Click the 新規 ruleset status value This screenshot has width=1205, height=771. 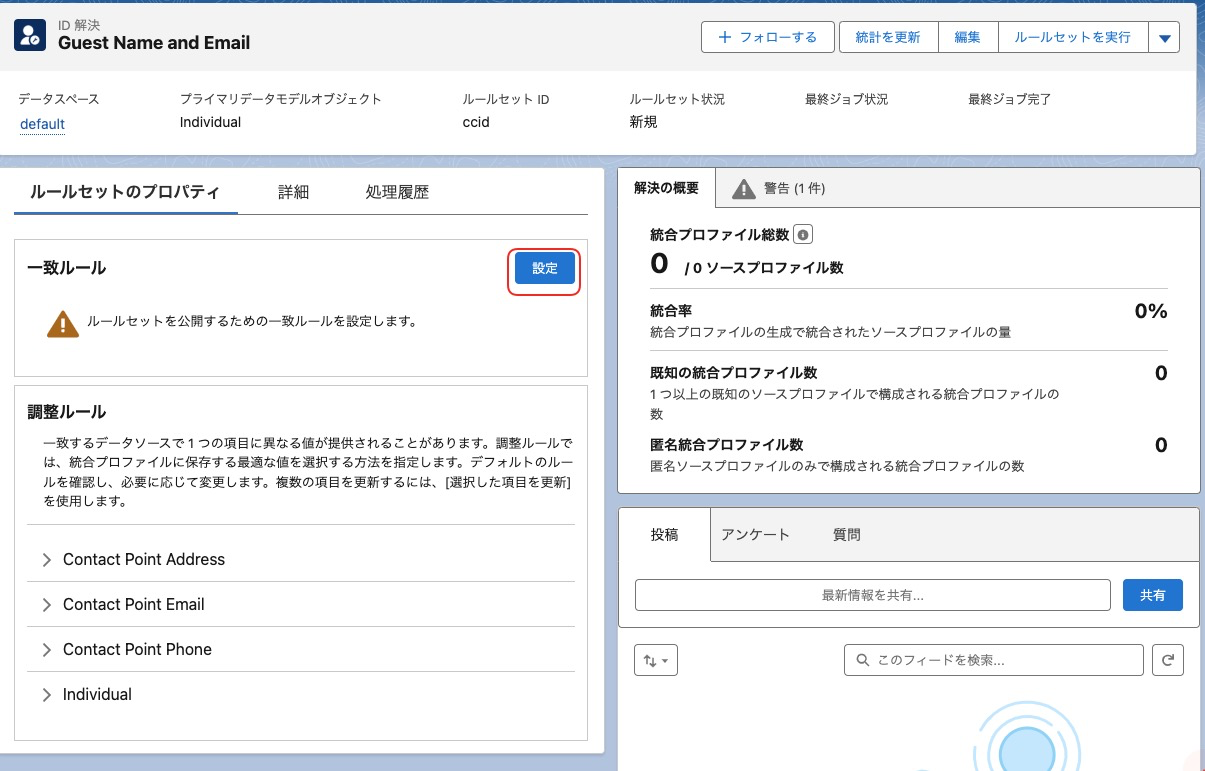tap(643, 122)
